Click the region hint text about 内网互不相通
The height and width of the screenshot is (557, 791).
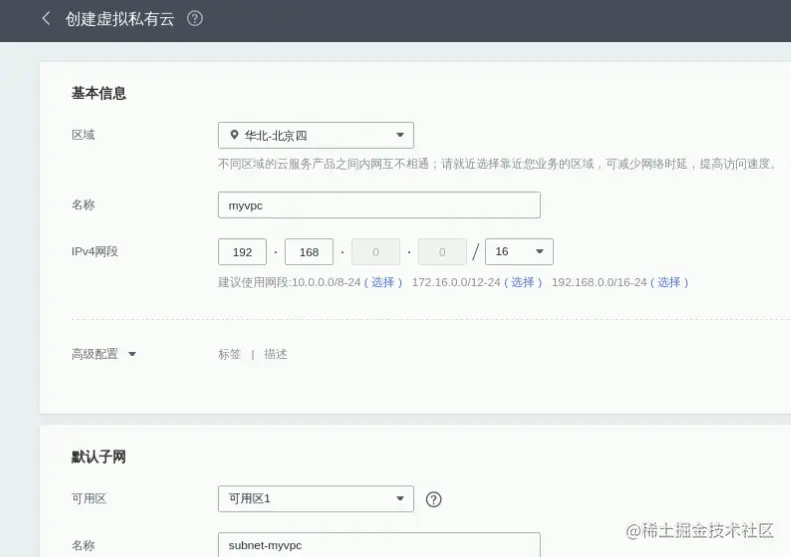(497, 163)
